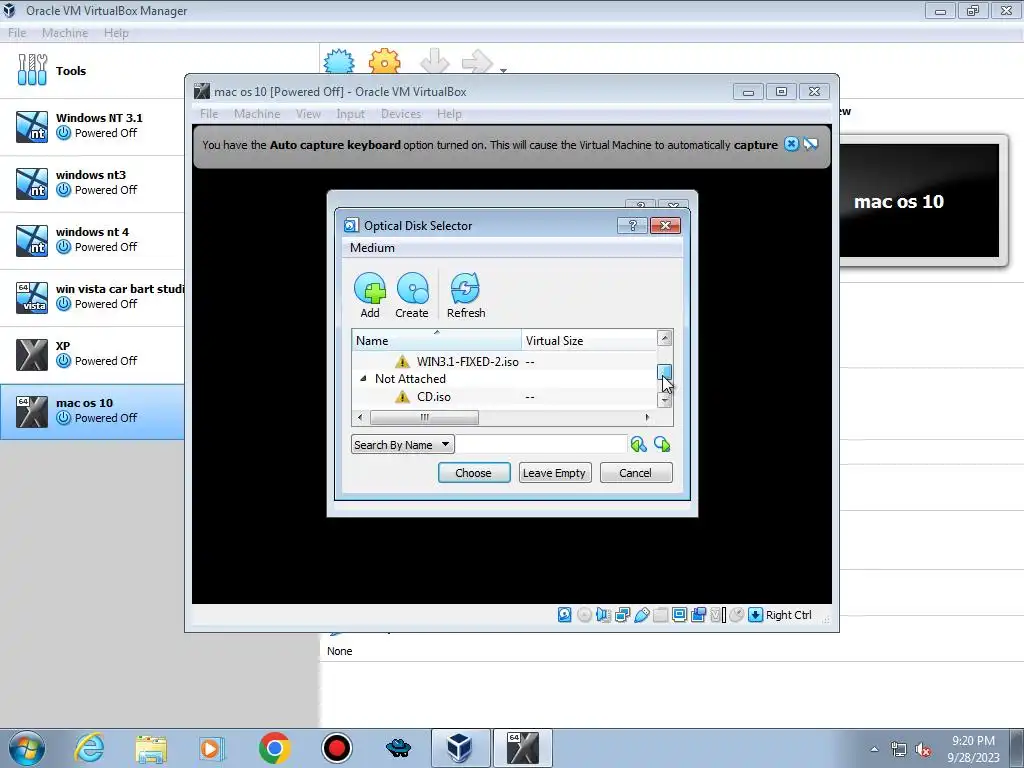
Task: Click the audio status bar indicator
Action: [603, 615]
